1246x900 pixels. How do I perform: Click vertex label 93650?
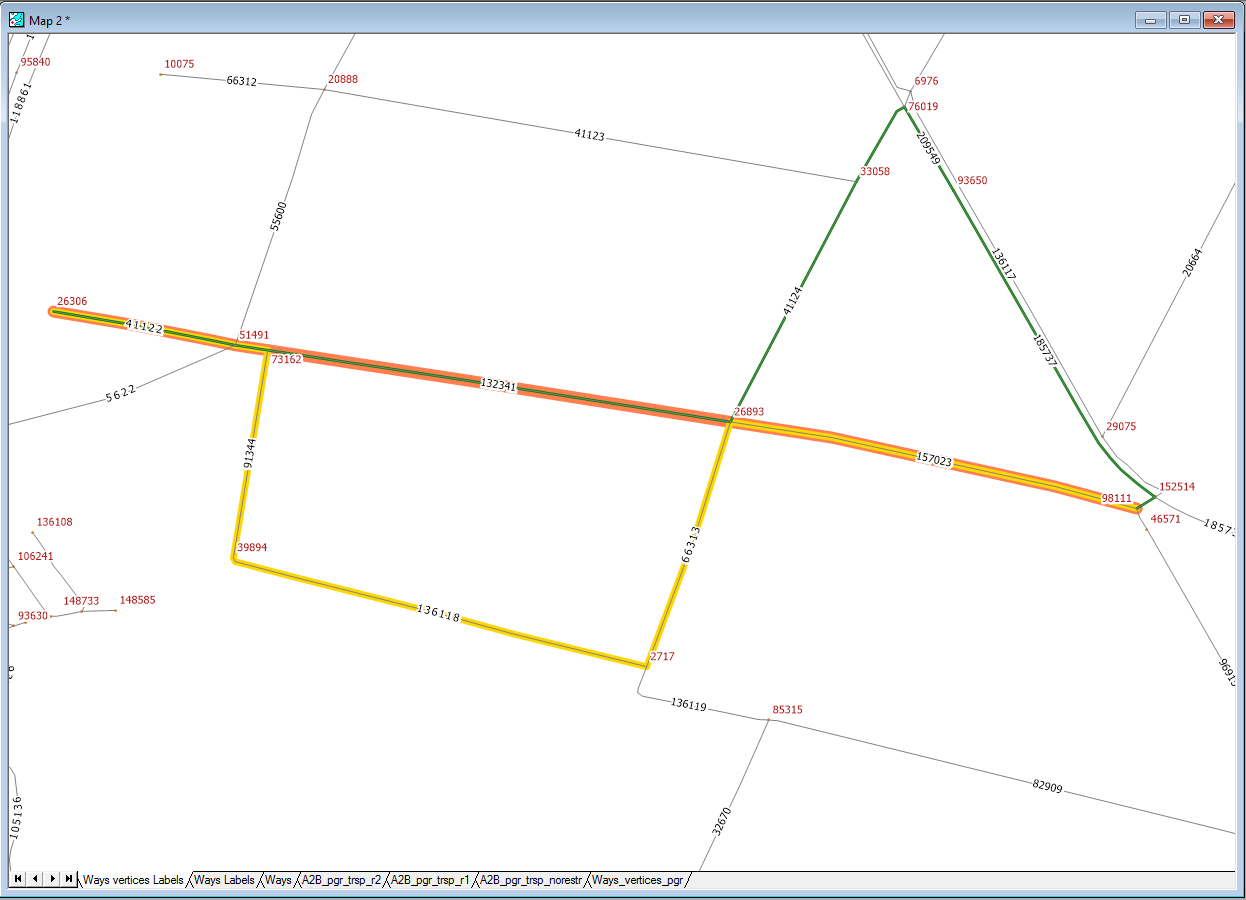point(972,181)
